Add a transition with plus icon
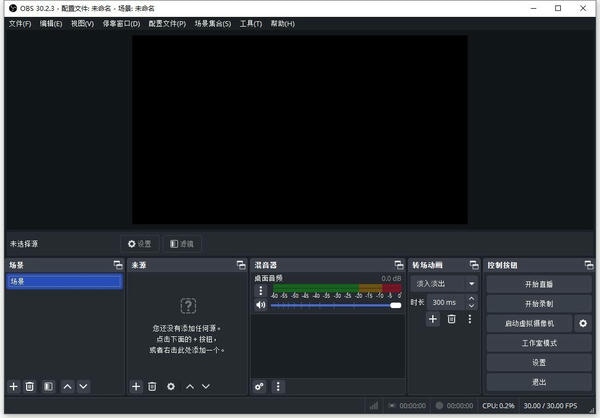This screenshot has height=418, width=600. tap(433, 319)
